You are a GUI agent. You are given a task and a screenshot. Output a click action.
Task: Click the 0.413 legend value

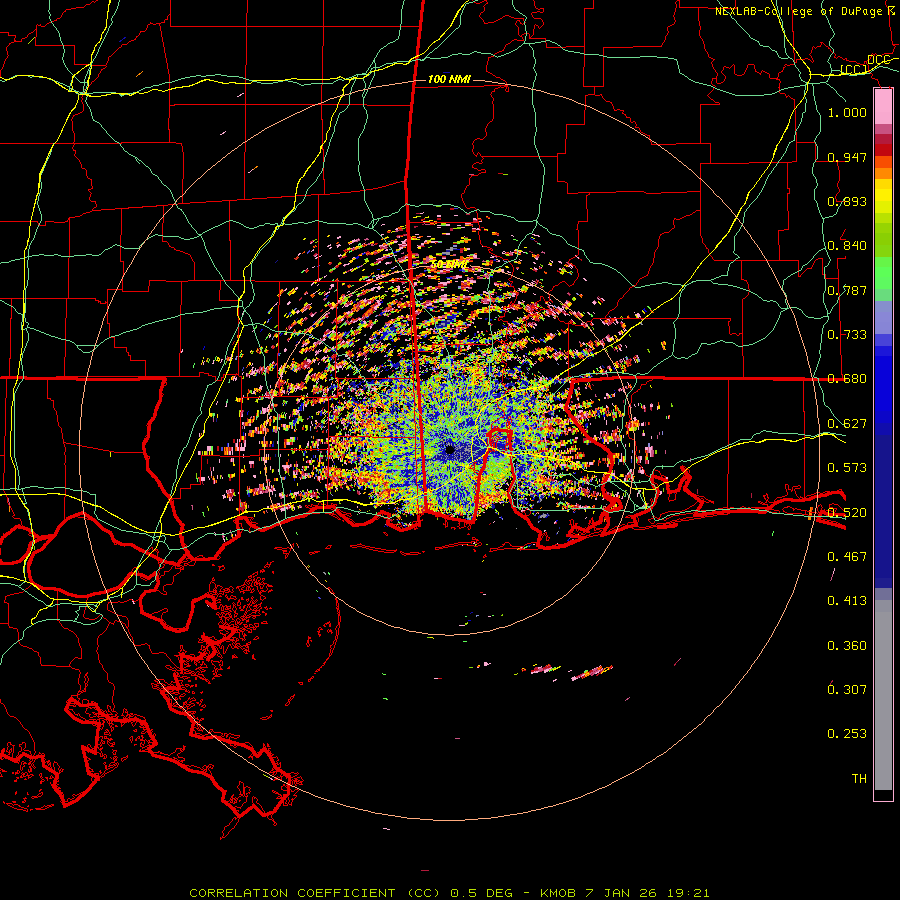[x=847, y=601]
